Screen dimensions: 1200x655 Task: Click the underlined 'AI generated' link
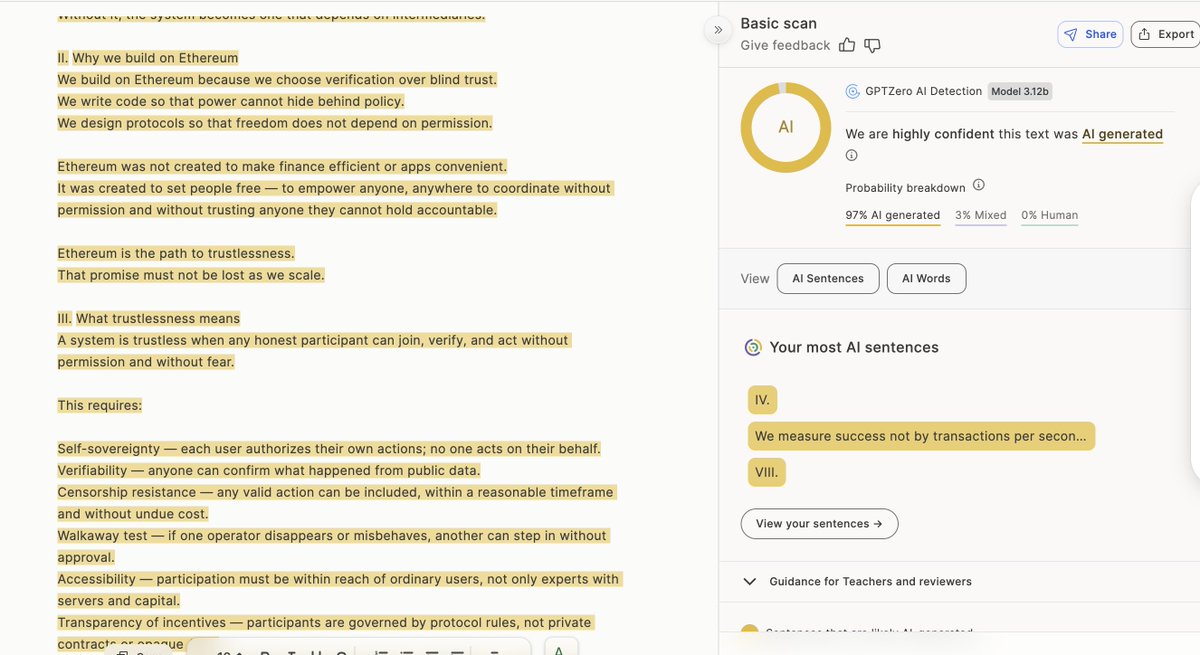(x=1122, y=134)
